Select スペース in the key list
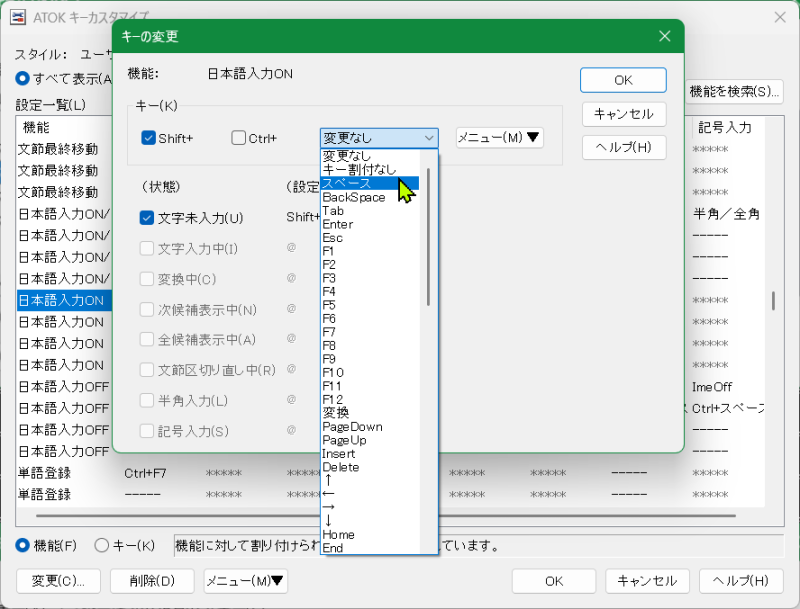800x609 pixels. tap(370, 183)
